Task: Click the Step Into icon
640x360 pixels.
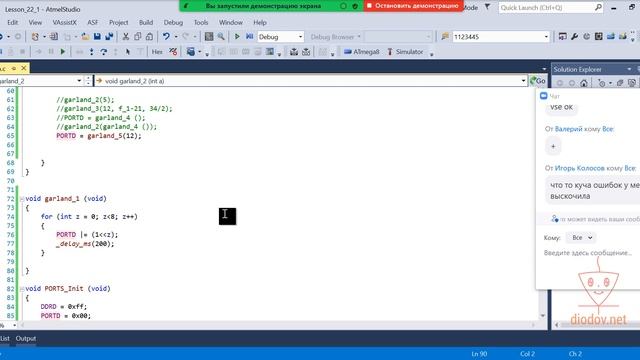Action: 91,52
